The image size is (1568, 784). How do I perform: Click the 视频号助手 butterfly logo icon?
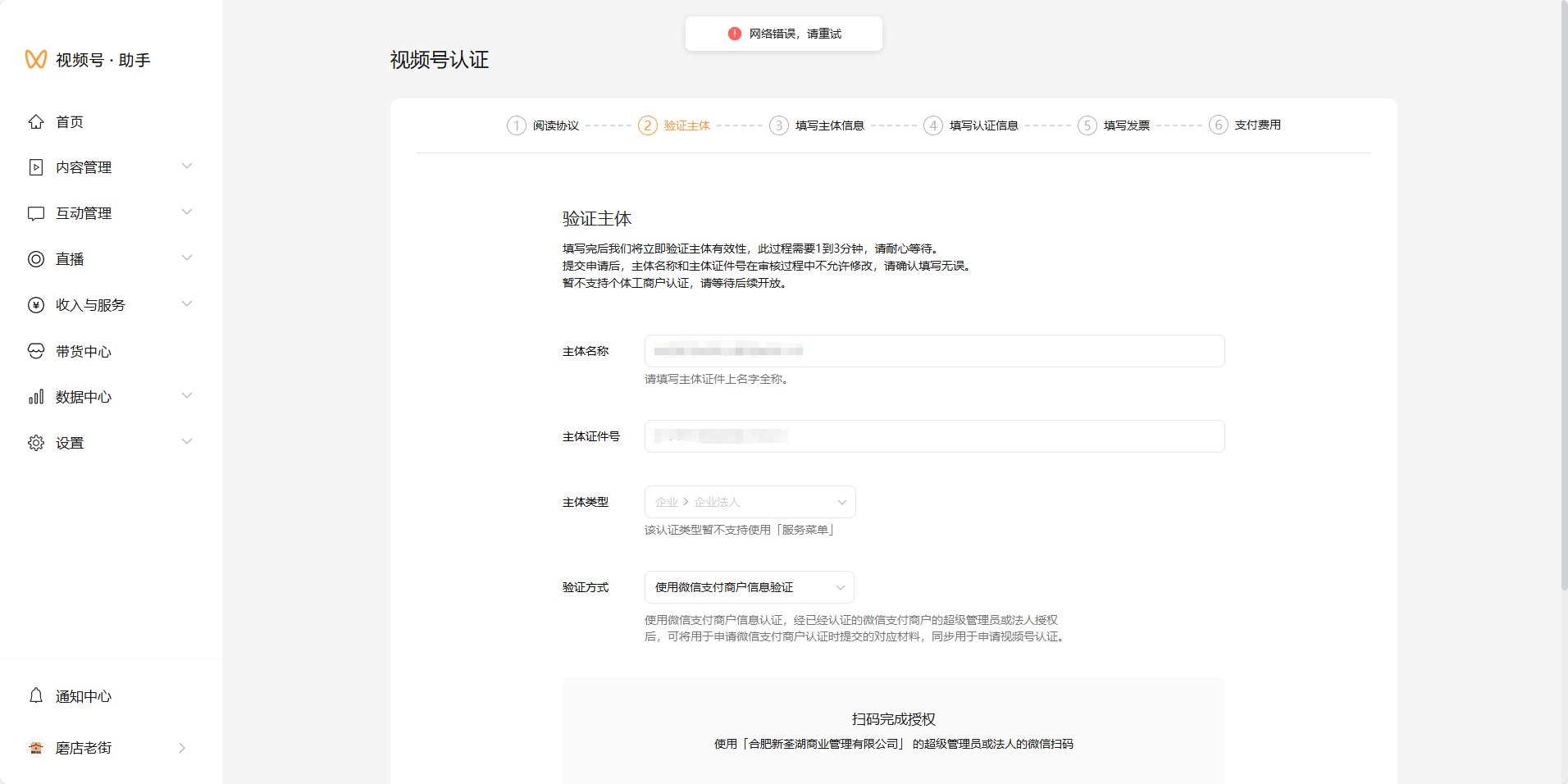(36, 60)
